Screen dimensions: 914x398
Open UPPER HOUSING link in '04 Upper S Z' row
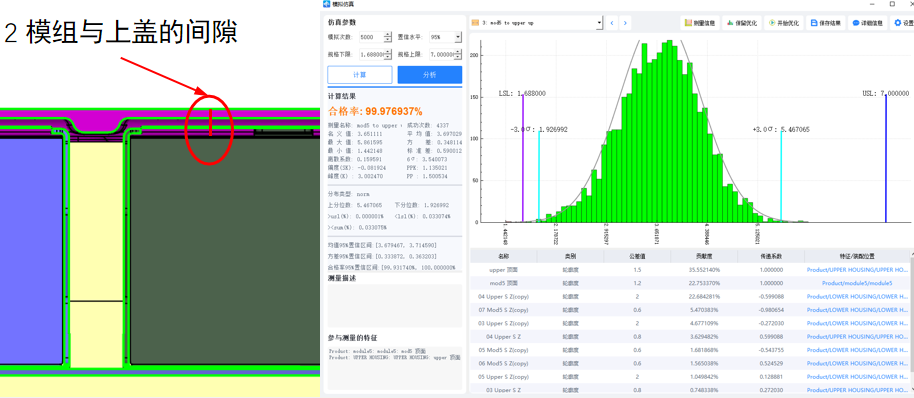[857, 337]
